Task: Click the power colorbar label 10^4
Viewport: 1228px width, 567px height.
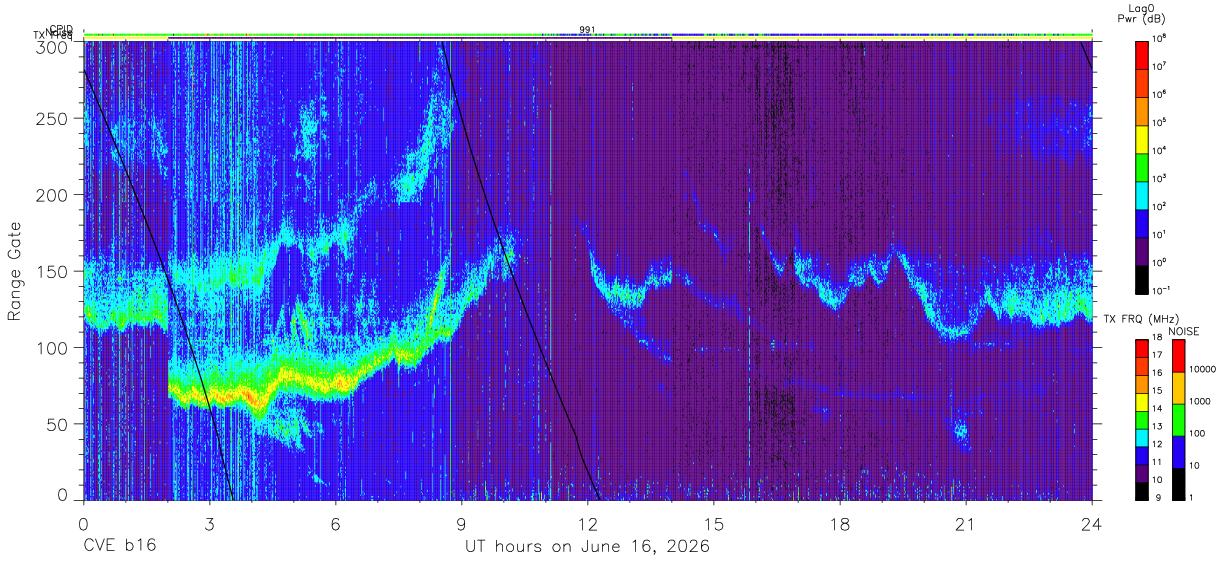Action: tap(1160, 150)
